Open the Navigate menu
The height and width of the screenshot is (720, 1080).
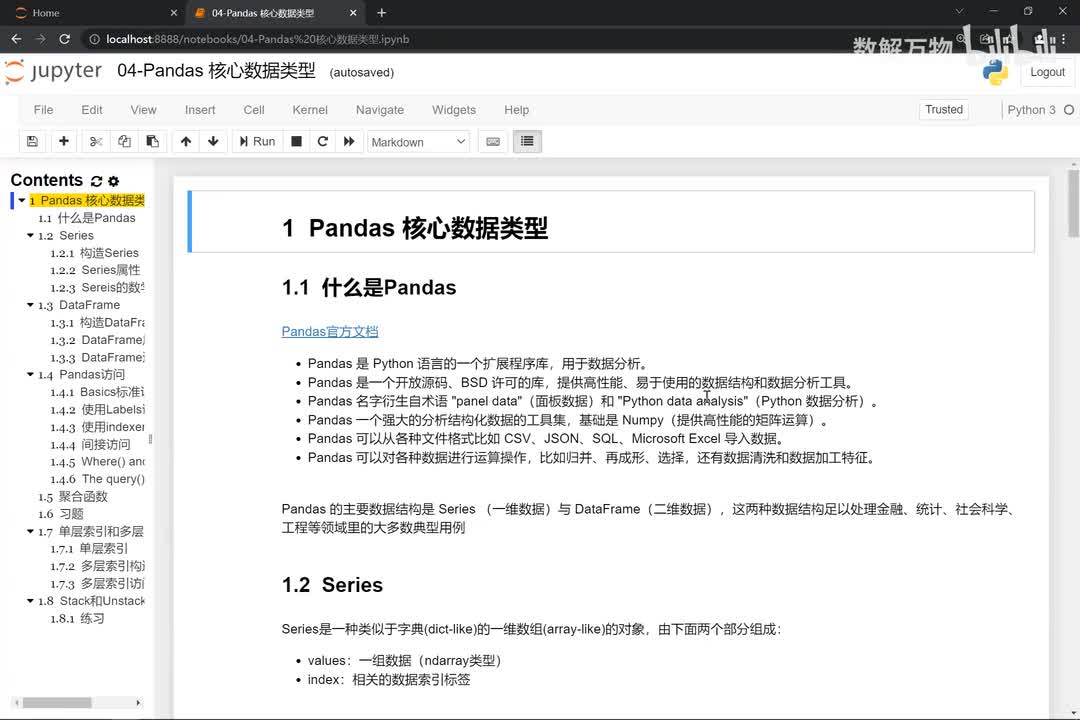click(380, 110)
